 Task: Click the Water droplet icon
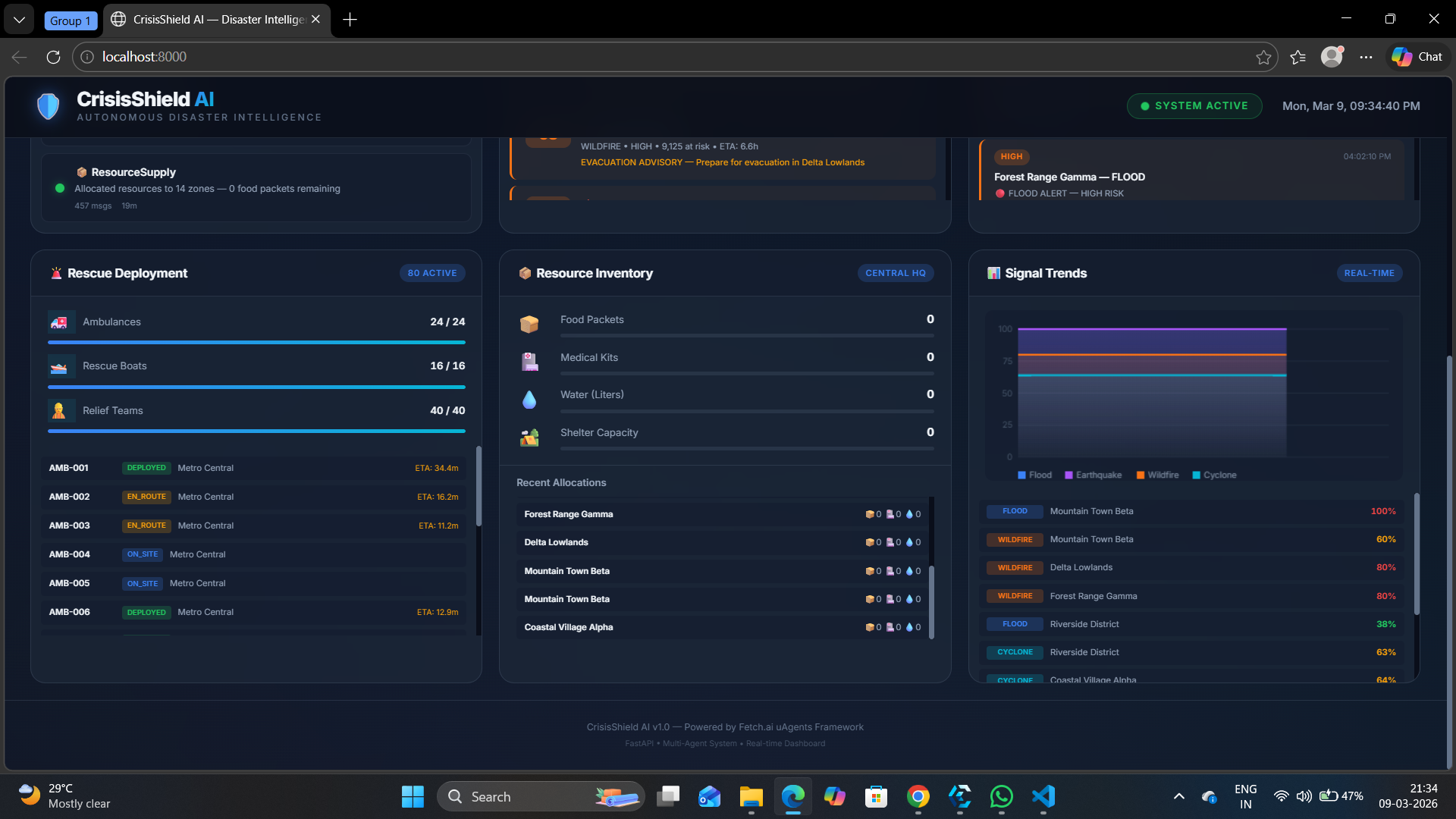[529, 400]
